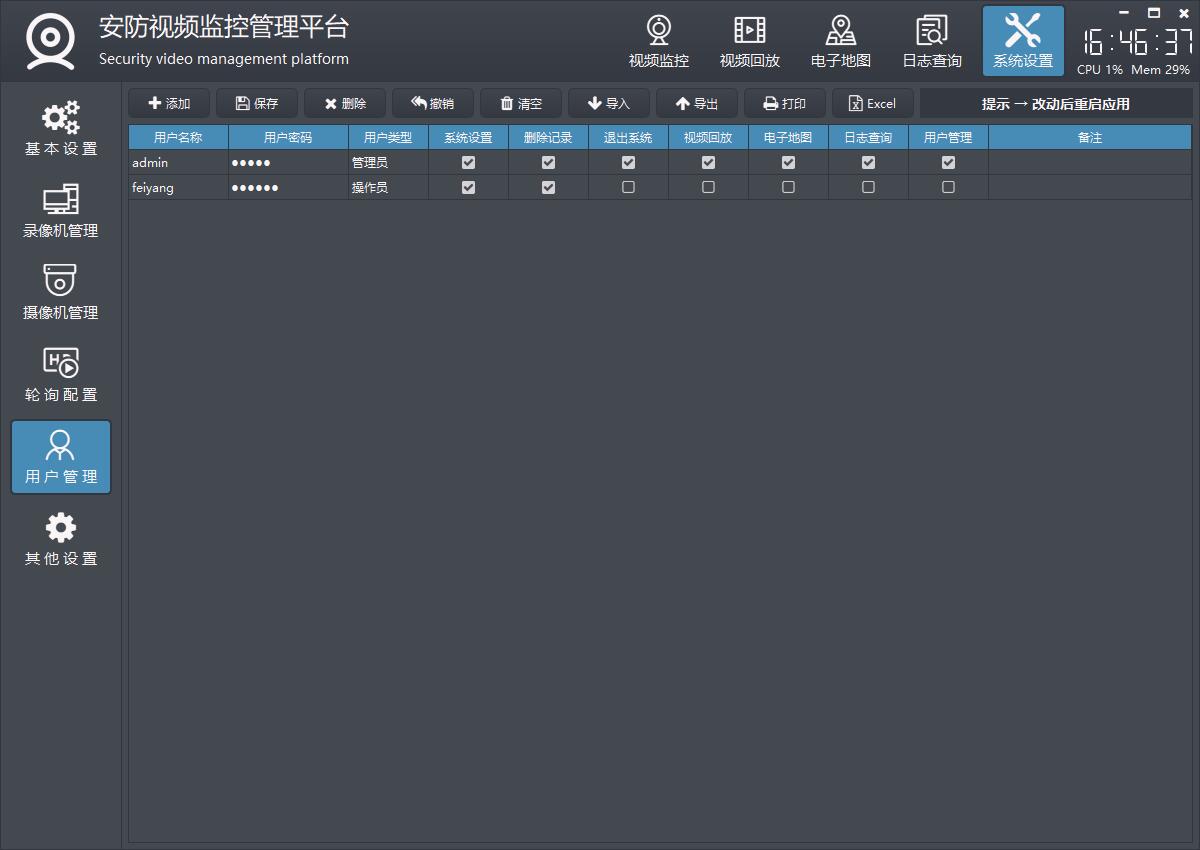Enable 退出系统 permission for feiyang

pyautogui.click(x=628, y=187)
